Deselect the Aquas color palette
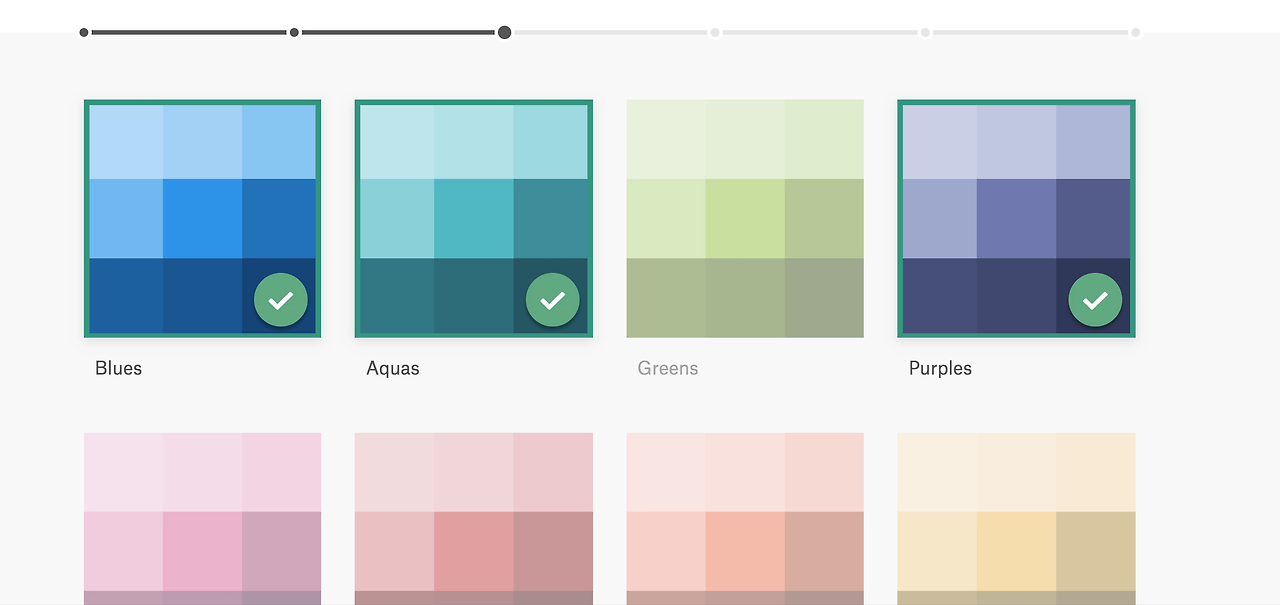The height and width of the screenshot is (605, 1280). (x=474, y=218)
